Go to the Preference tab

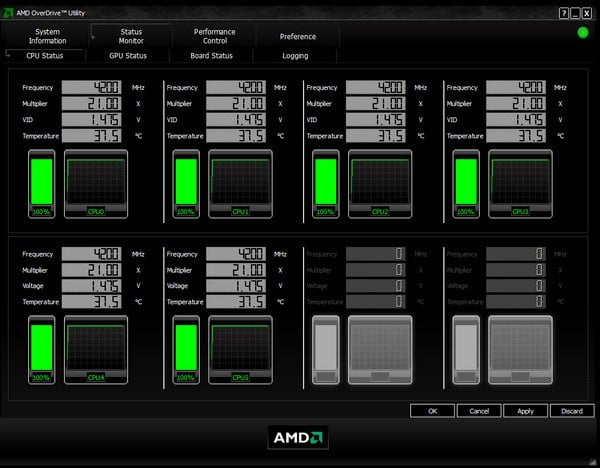click(x=298, y=36)
